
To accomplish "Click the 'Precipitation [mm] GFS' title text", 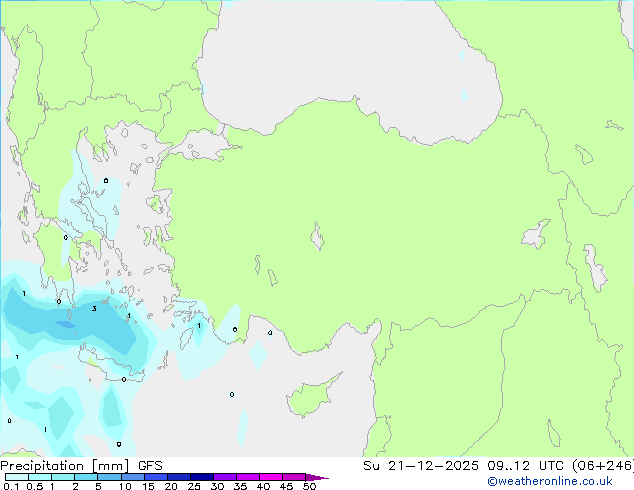I will pos(81,466).
